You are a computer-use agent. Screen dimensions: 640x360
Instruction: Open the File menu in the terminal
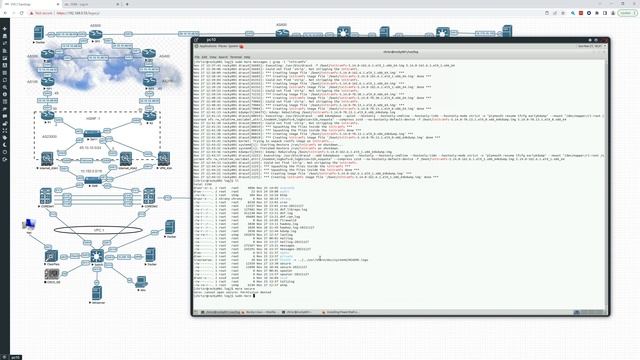pyautogui.click(x=197, y=57)
